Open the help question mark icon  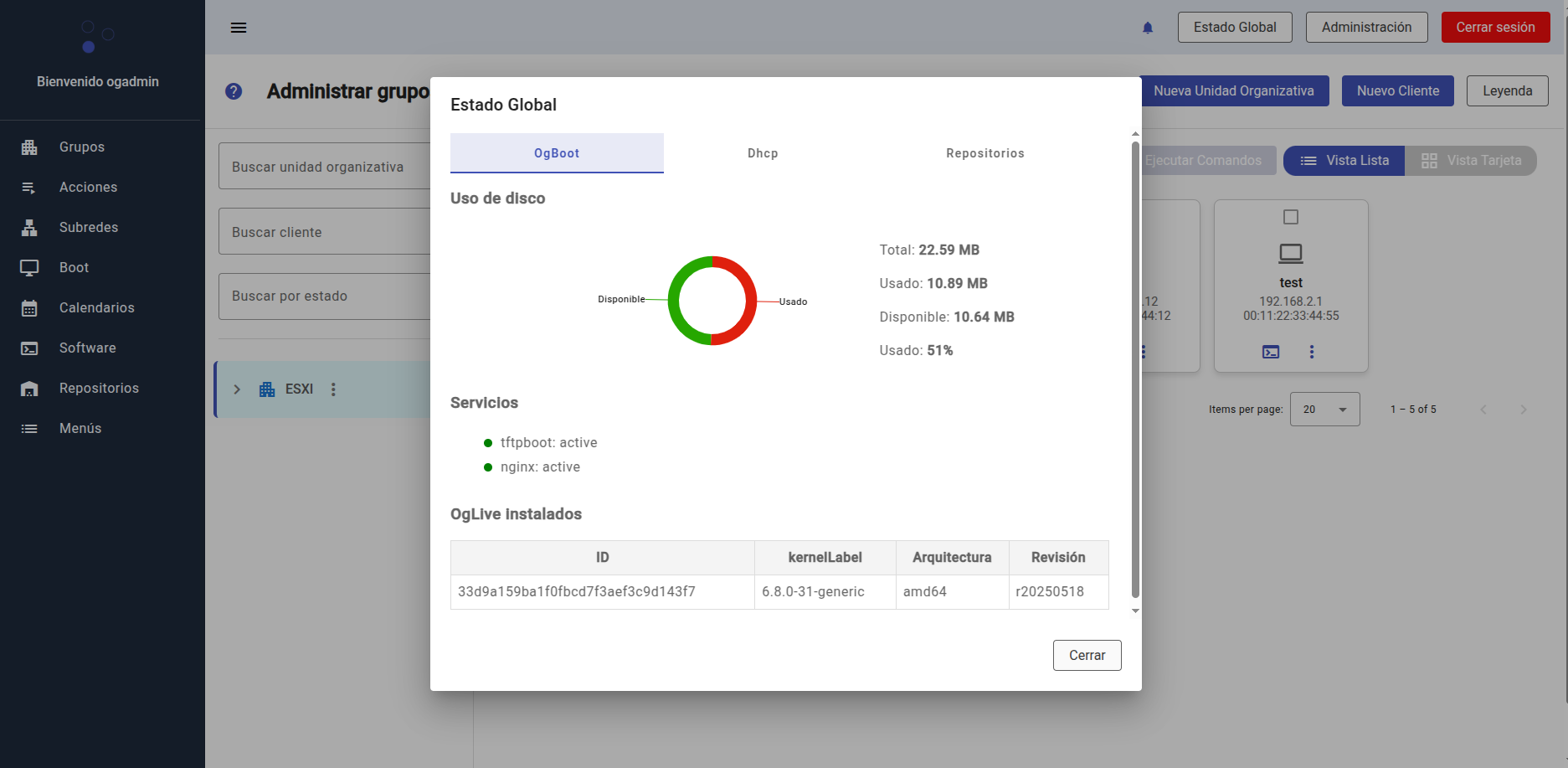pyautogui.click(x=234, y=91)
